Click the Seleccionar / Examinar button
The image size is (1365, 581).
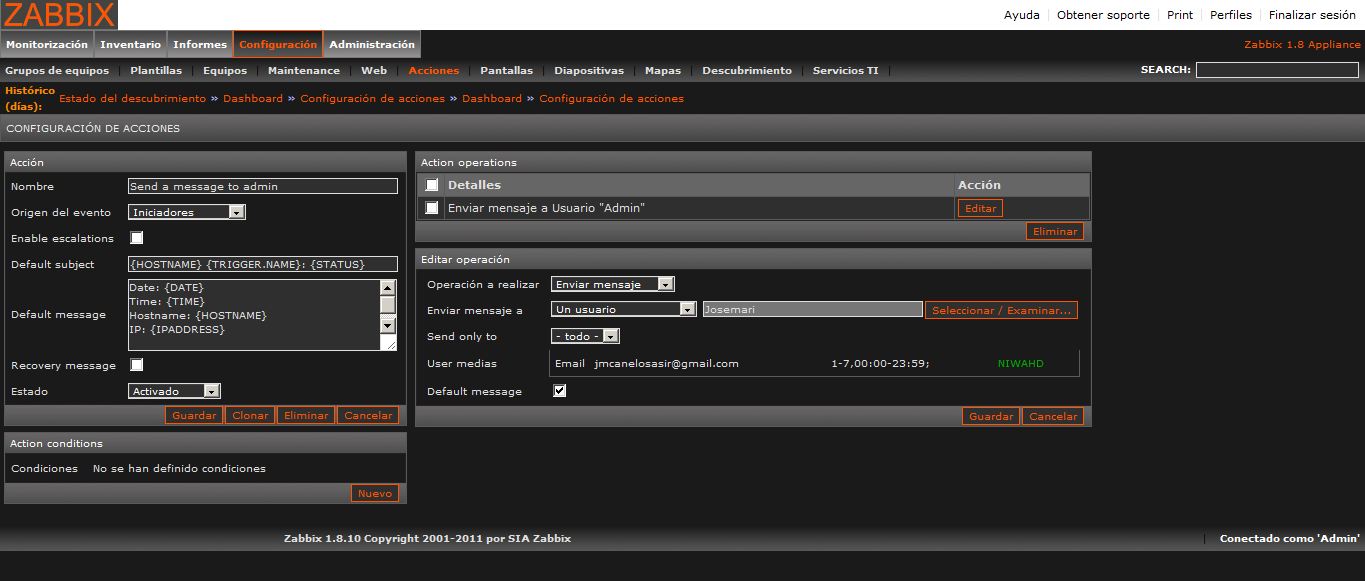coord(1001,310)
